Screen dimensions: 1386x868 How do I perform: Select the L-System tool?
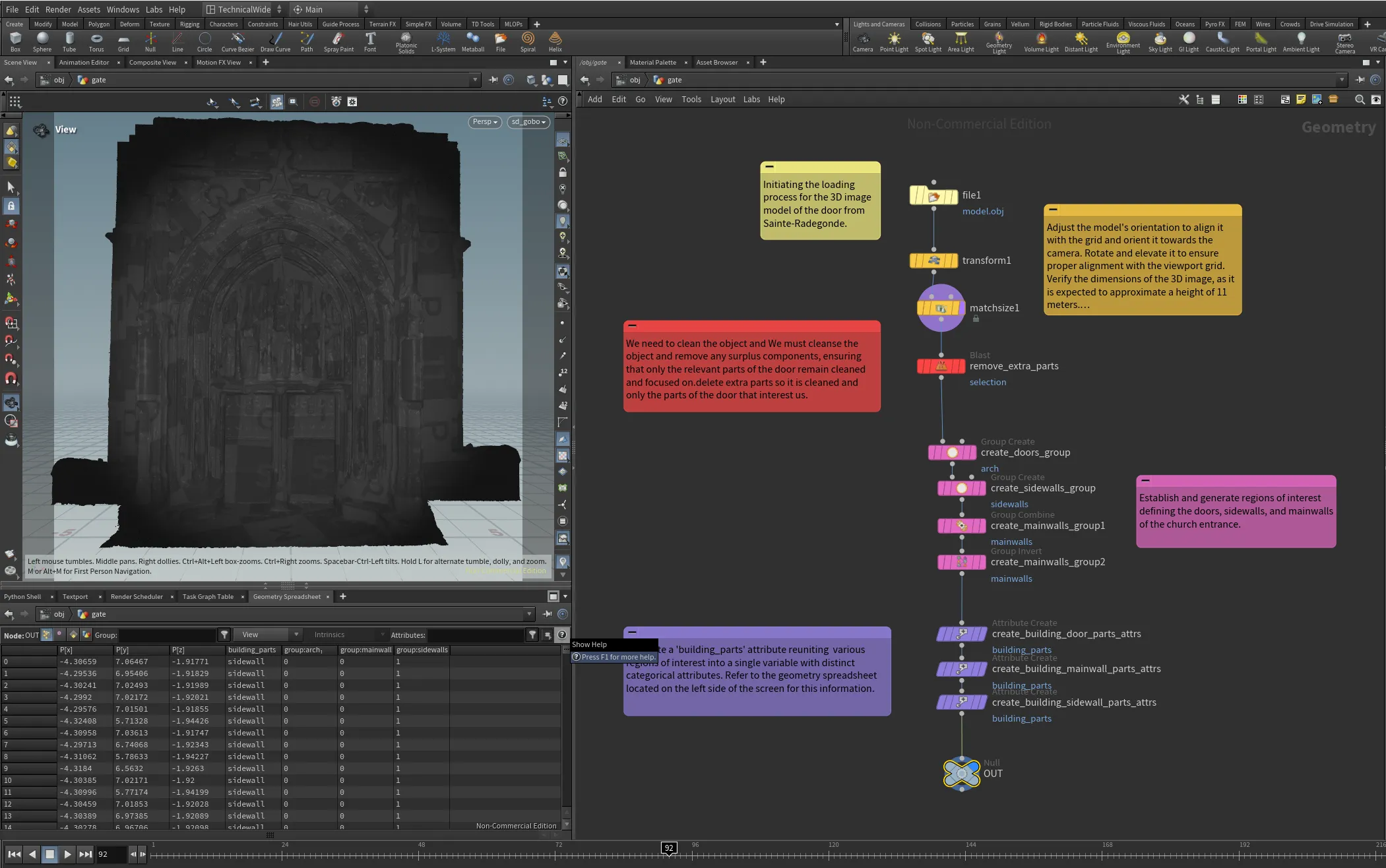coord(443,42)
